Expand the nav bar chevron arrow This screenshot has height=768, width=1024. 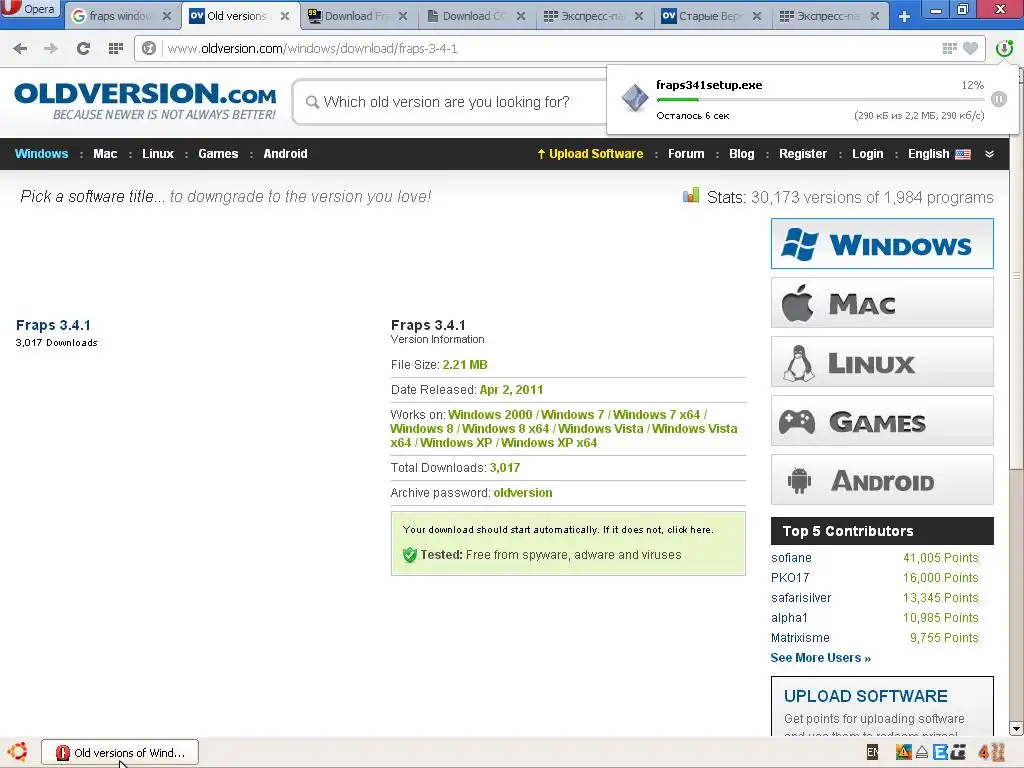tap(989, 154)
